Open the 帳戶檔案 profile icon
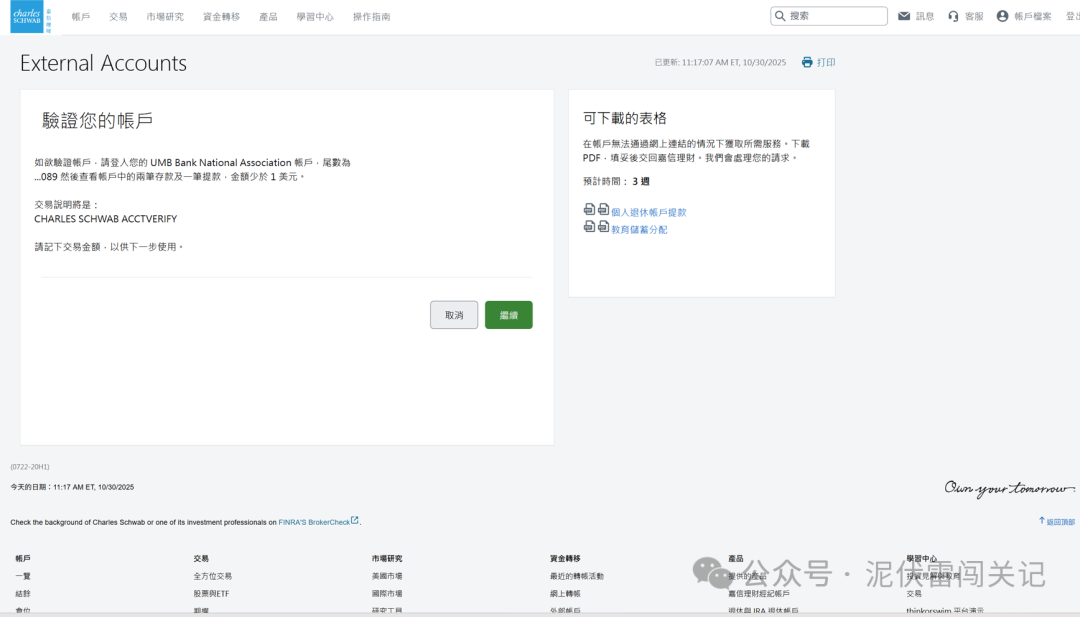Viewport: 1080px width, 617px height. [1003, 15]
